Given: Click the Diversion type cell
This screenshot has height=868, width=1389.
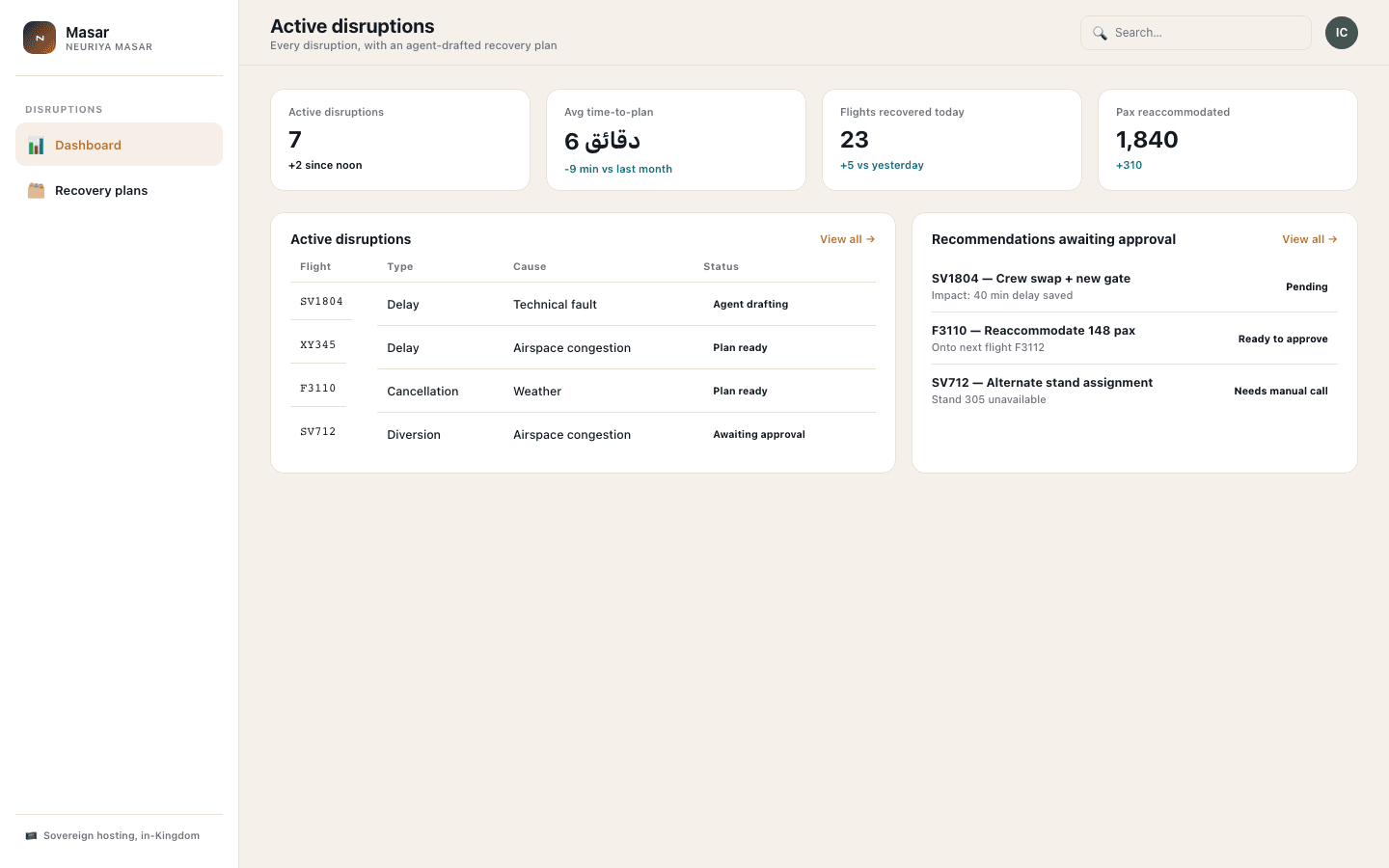Looking at the screenshot, I should pyautogui.click(x=414, y=435).
